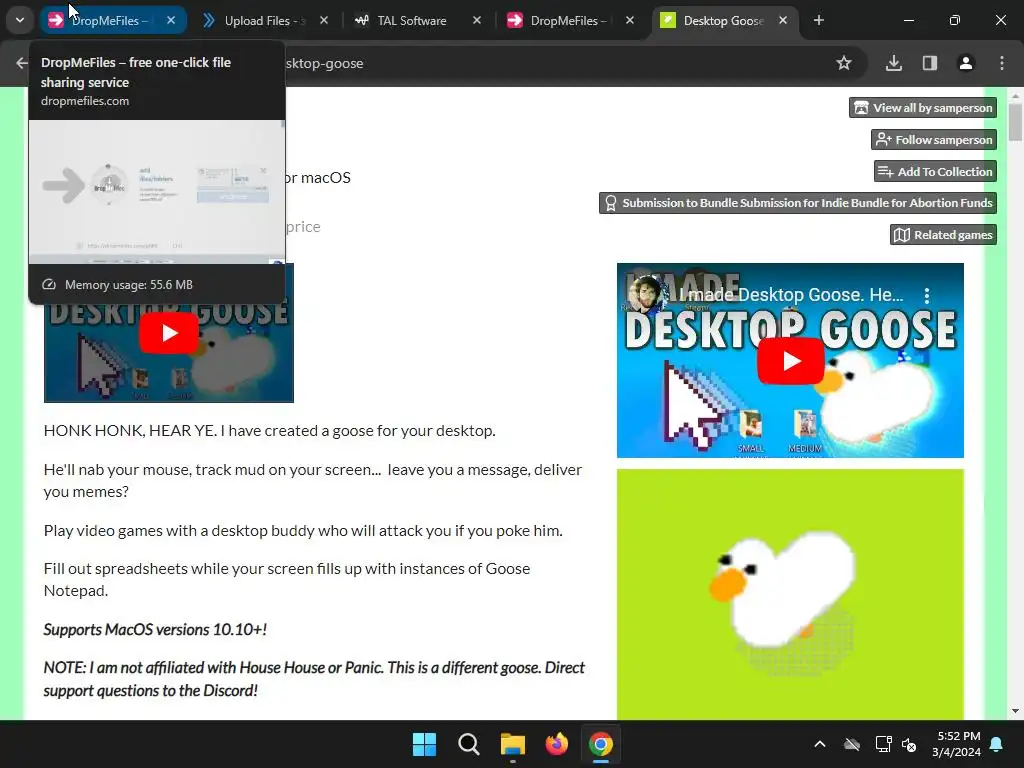This screenshot has width=1024, height=768.
Task: Show hidden system tray icons
Action: pos(820,744)
